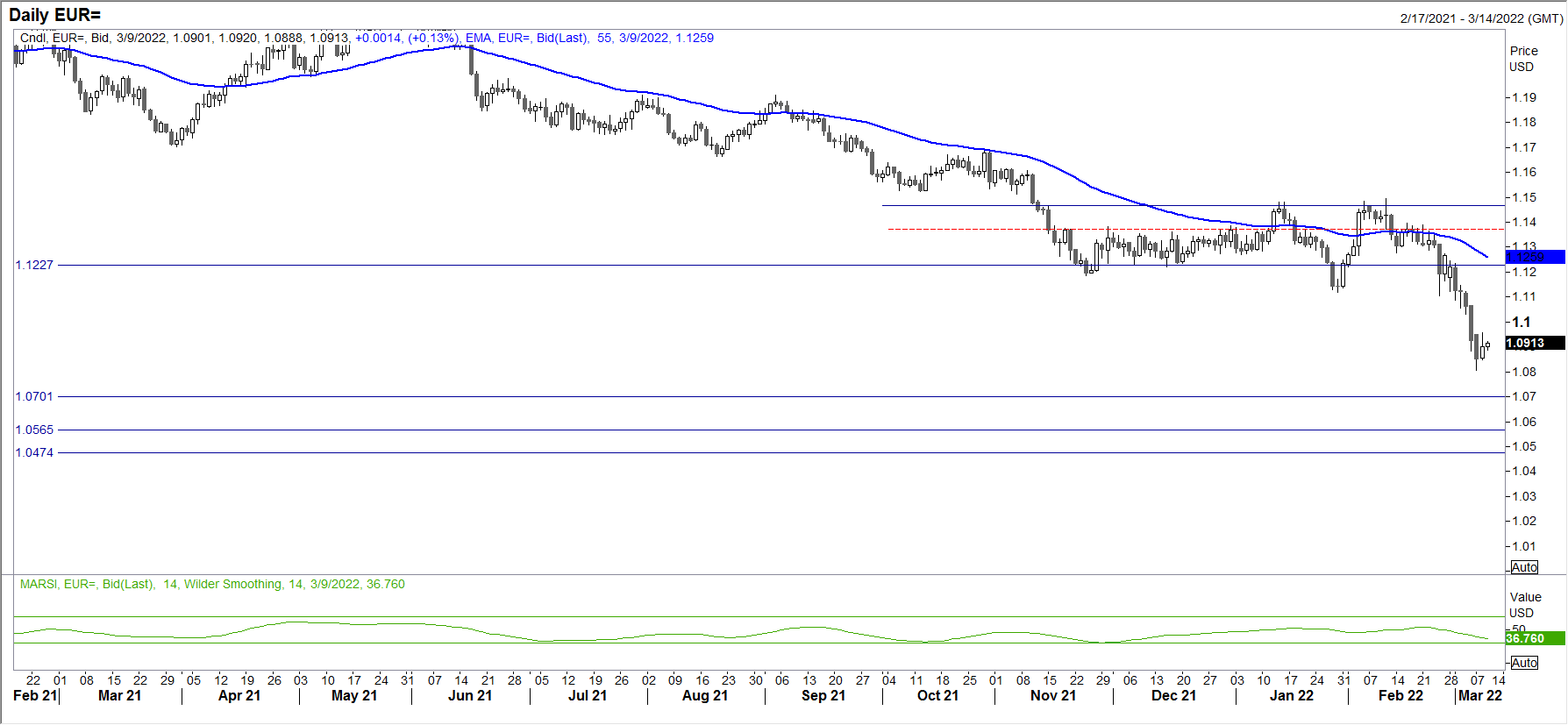Click the Auto button on the RSI panel scale
This screenshot has height=725, width=1568.
click(1524, 663)
